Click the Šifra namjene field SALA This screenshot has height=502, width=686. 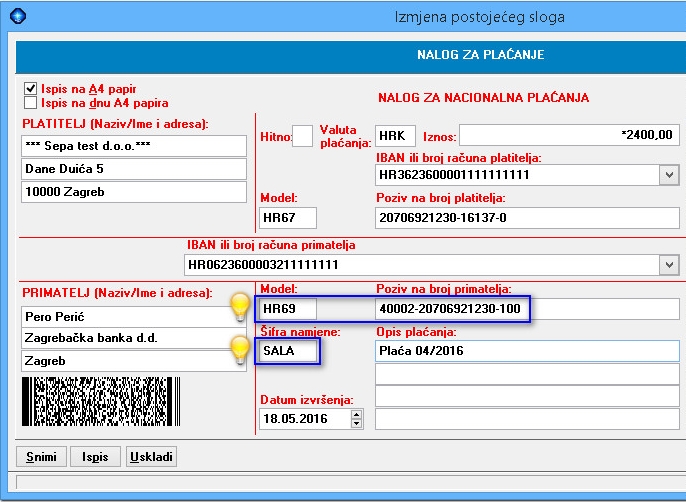(x=288, y=351)
